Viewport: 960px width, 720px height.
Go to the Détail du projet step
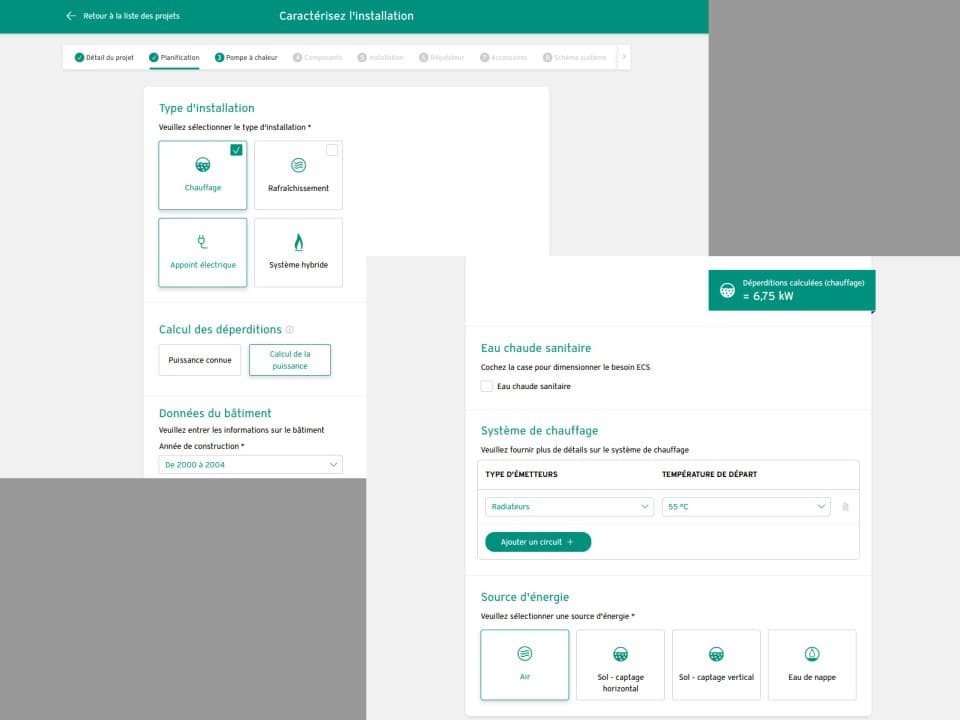click(x=104, y=58)
